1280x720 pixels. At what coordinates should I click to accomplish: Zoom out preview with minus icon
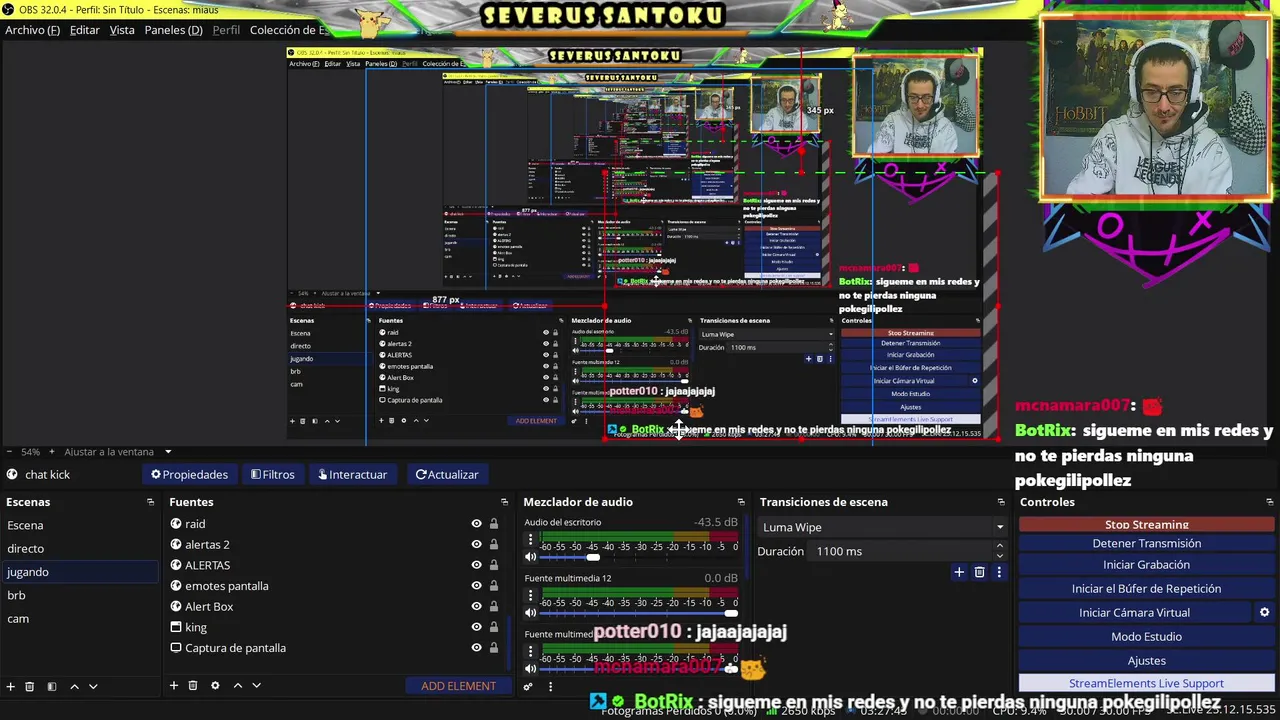9,452
